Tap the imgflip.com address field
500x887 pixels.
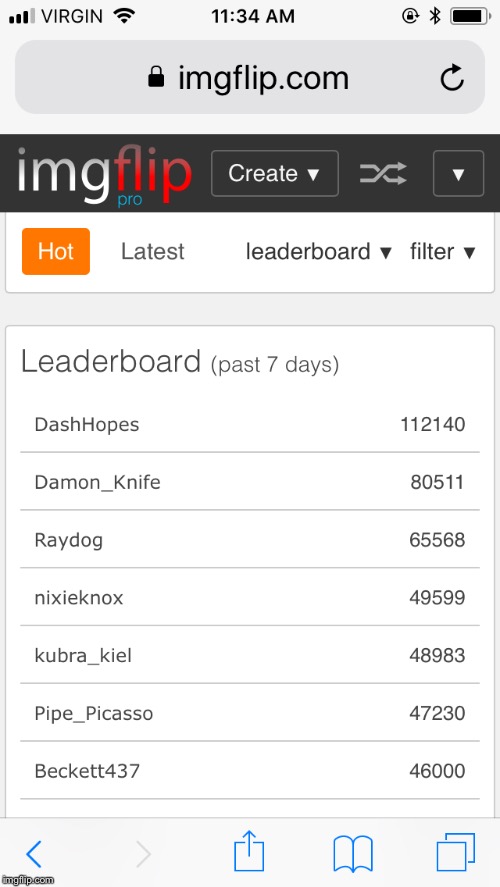coord(250,77)
